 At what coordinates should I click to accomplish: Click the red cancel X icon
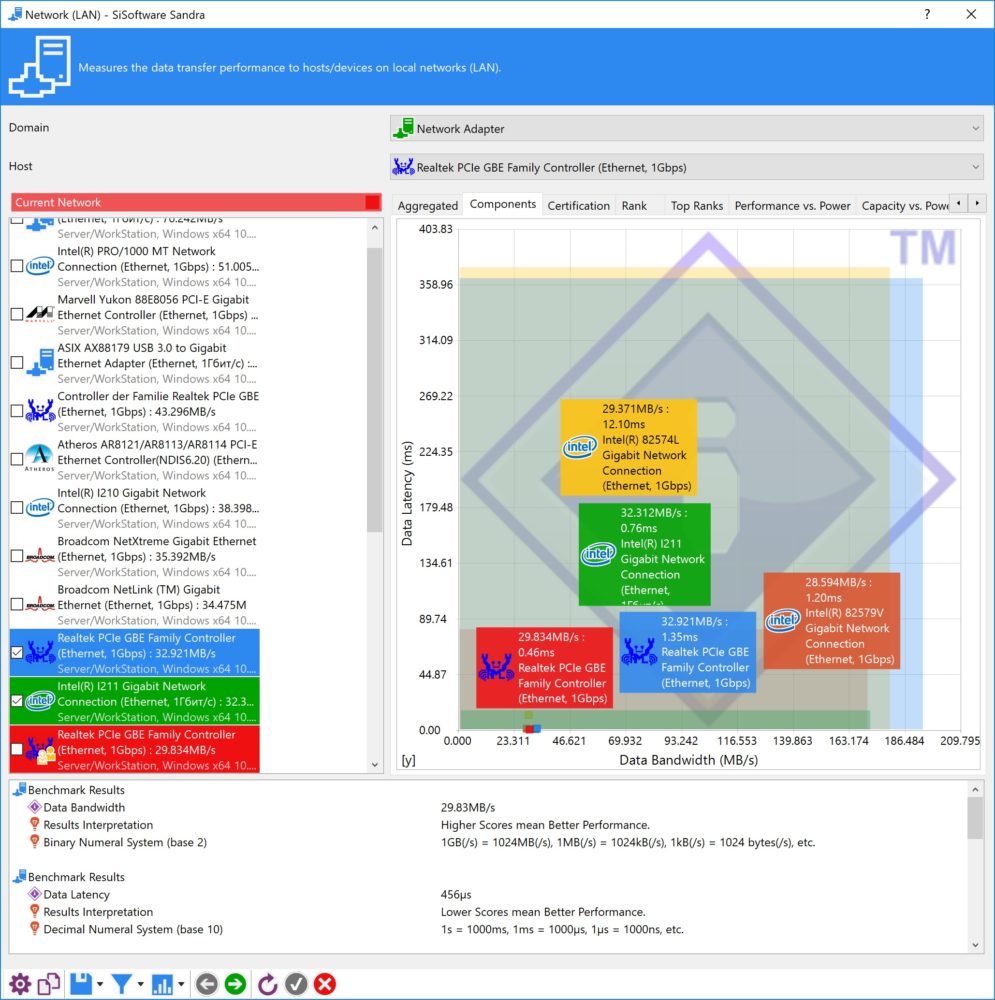point(325,984)
